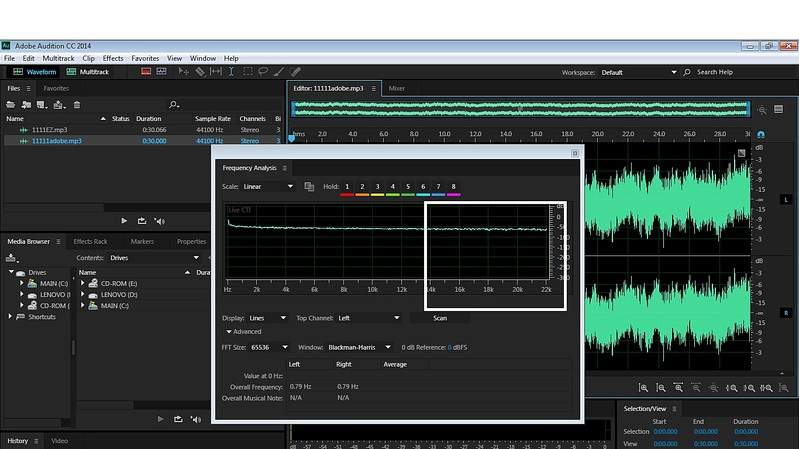The width and height of the screenshot is (799, 449).
Task: Open Top Channel dropdown set to Left
Action: tap(368, 318)
